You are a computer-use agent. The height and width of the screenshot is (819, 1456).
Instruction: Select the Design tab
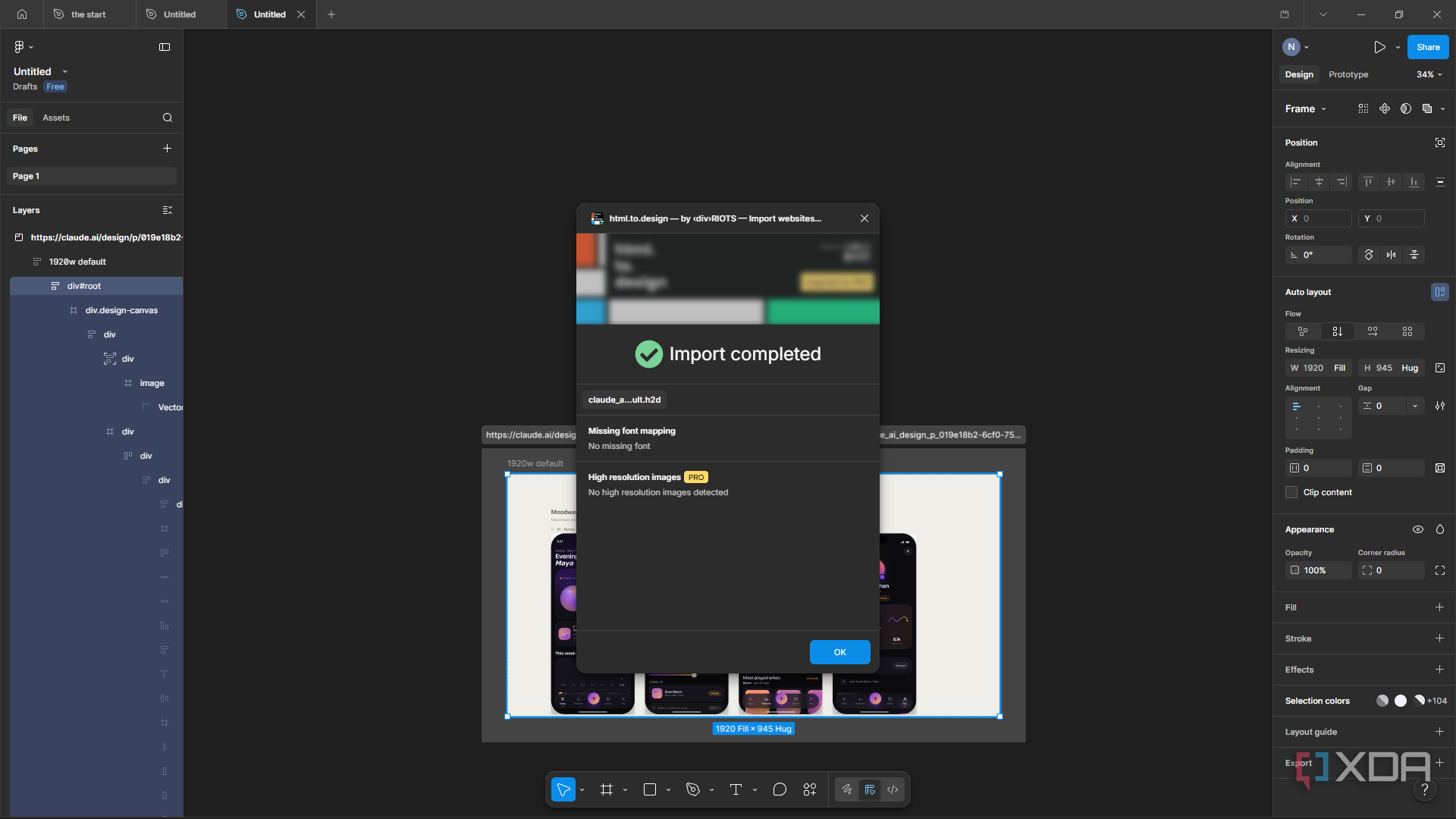point(1299,74)
